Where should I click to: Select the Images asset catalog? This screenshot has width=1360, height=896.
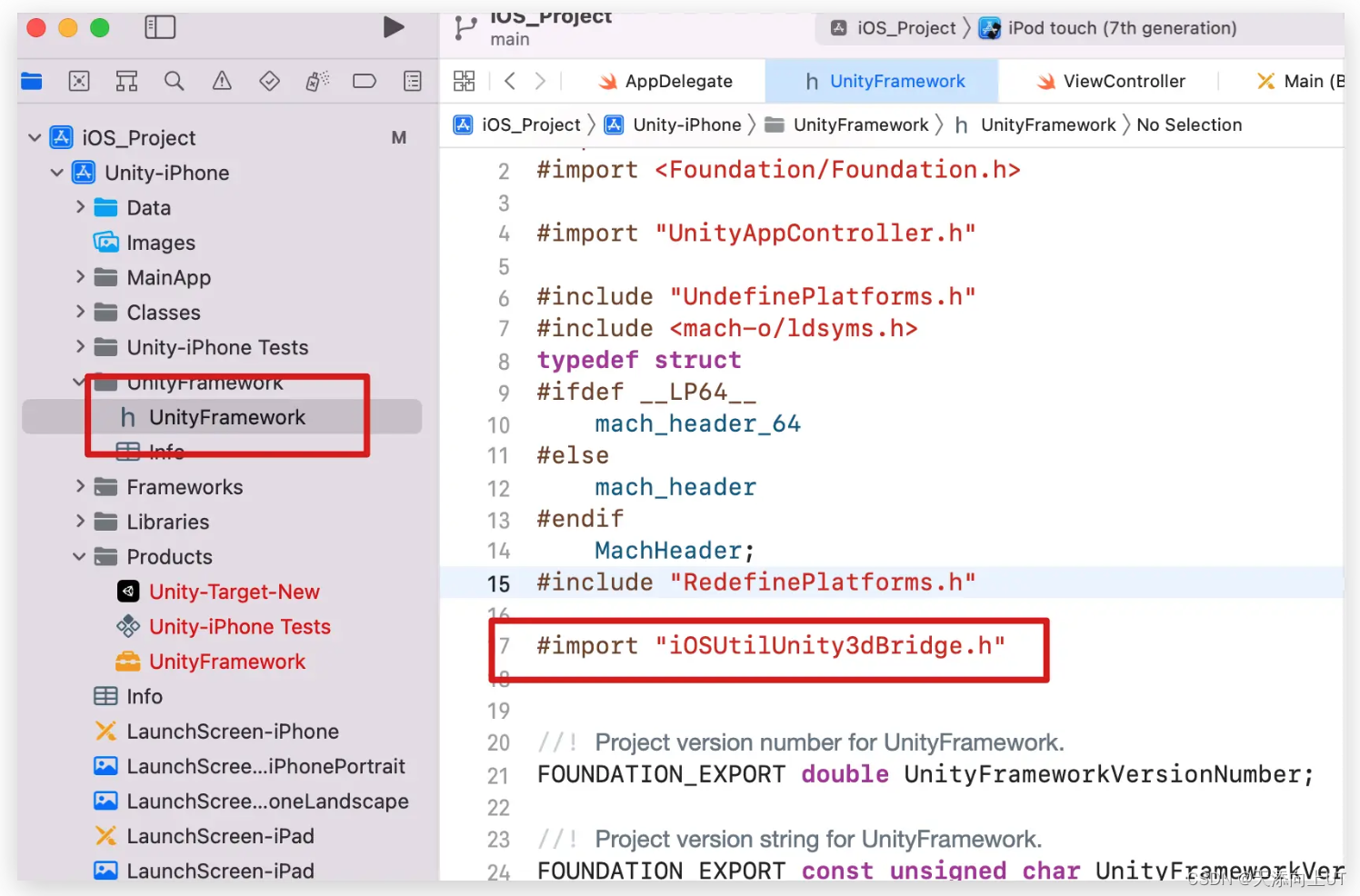[x=145, y=243]
